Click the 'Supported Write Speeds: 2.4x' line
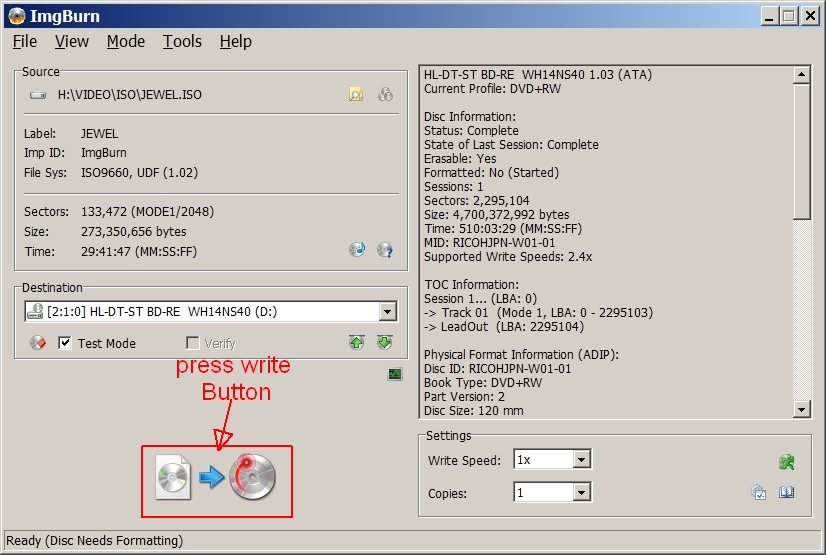Viewport: 826px width, 555px height. tap(508, 257)
